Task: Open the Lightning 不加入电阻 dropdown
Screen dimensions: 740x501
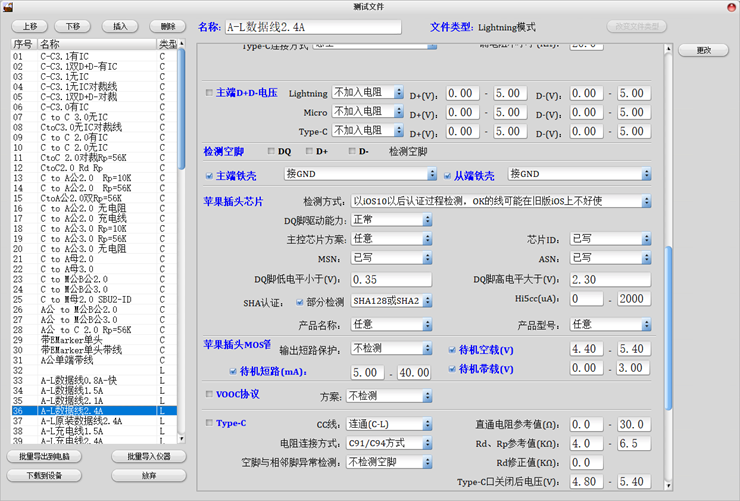Action: pos(368,93)
